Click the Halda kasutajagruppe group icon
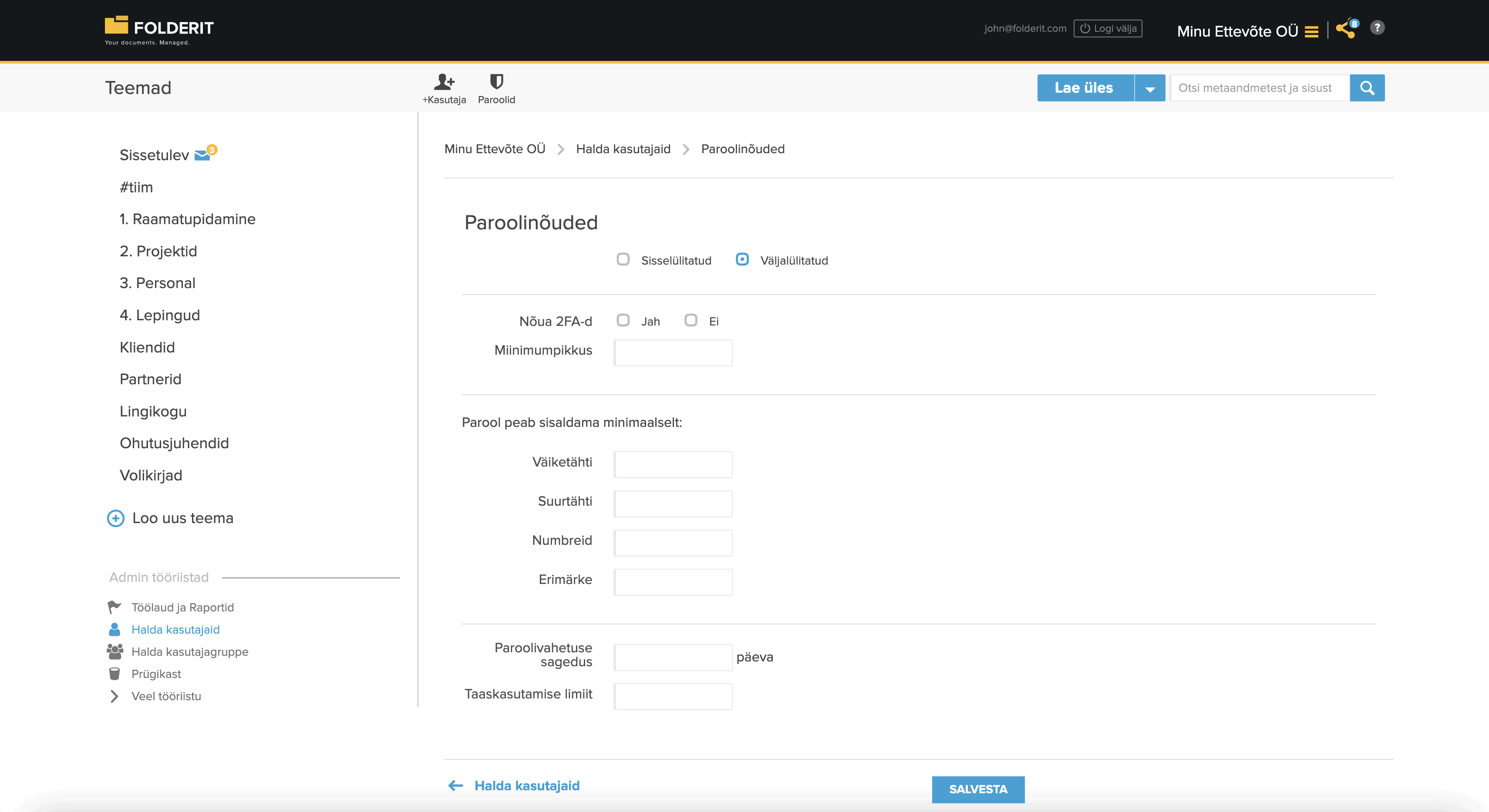 click(x=115, y=651)
